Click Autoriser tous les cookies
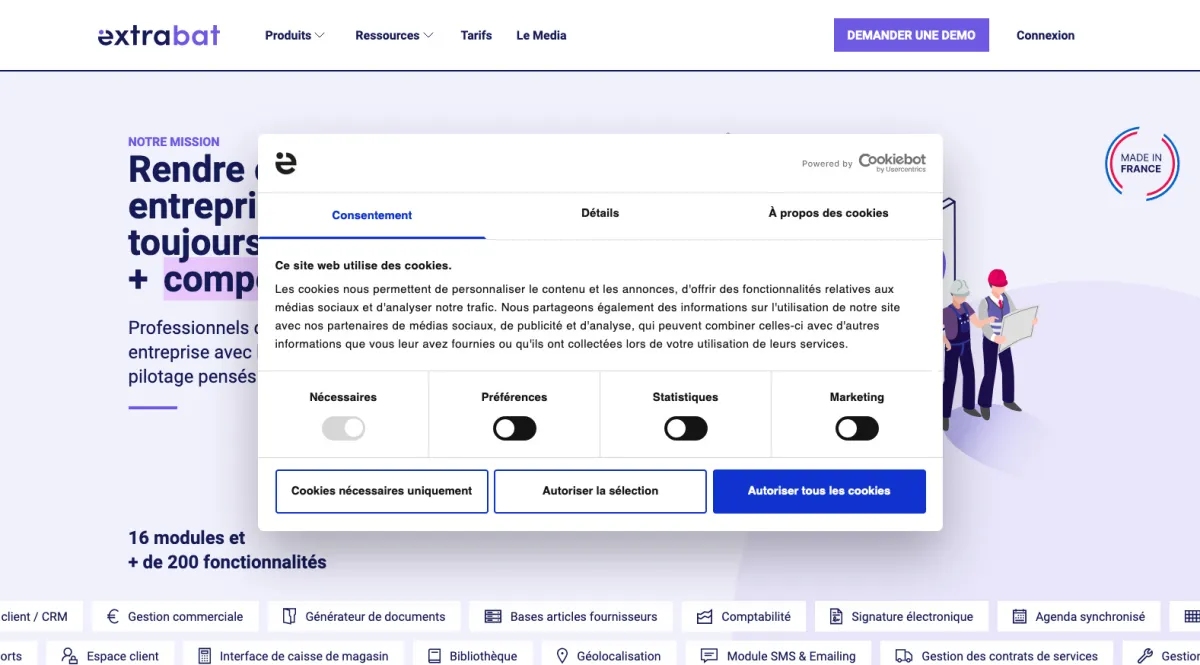Image resolution: width=1200 pixels, height=665 pixels. coord(819,491)
